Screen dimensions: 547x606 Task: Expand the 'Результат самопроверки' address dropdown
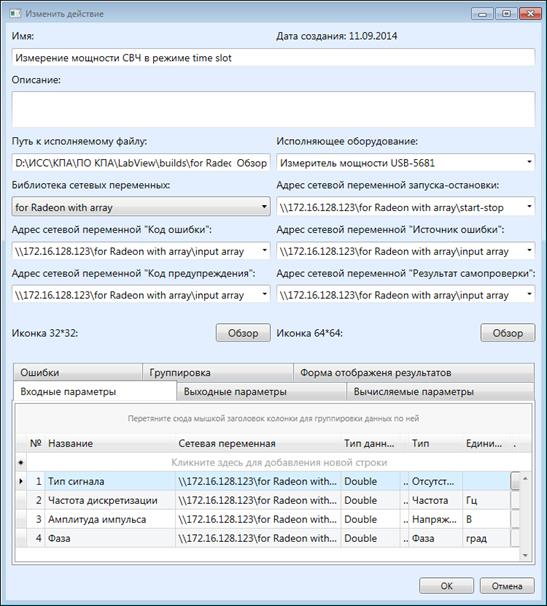[x=529, y=294]
